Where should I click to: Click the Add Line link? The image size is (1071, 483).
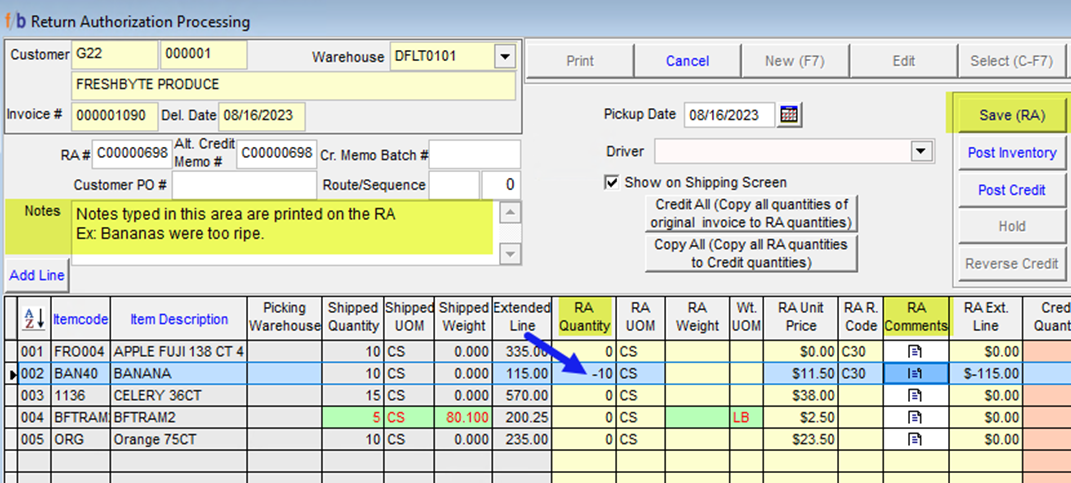click(x=37, y=275)
